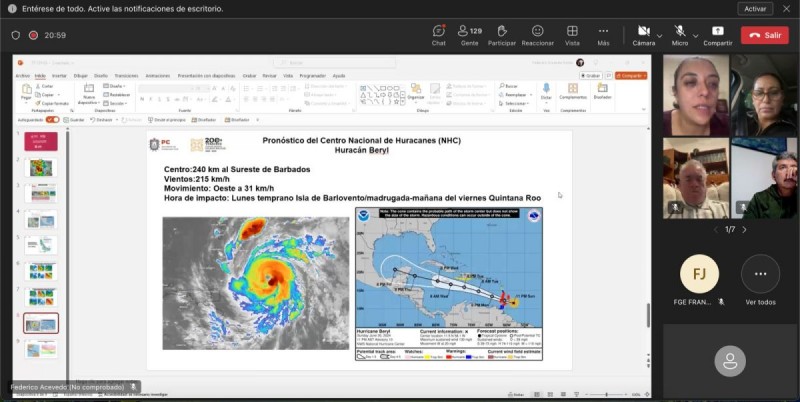Expand the Micro device options arrow
The height and width of the screenshot is (402, 800).
695,36
